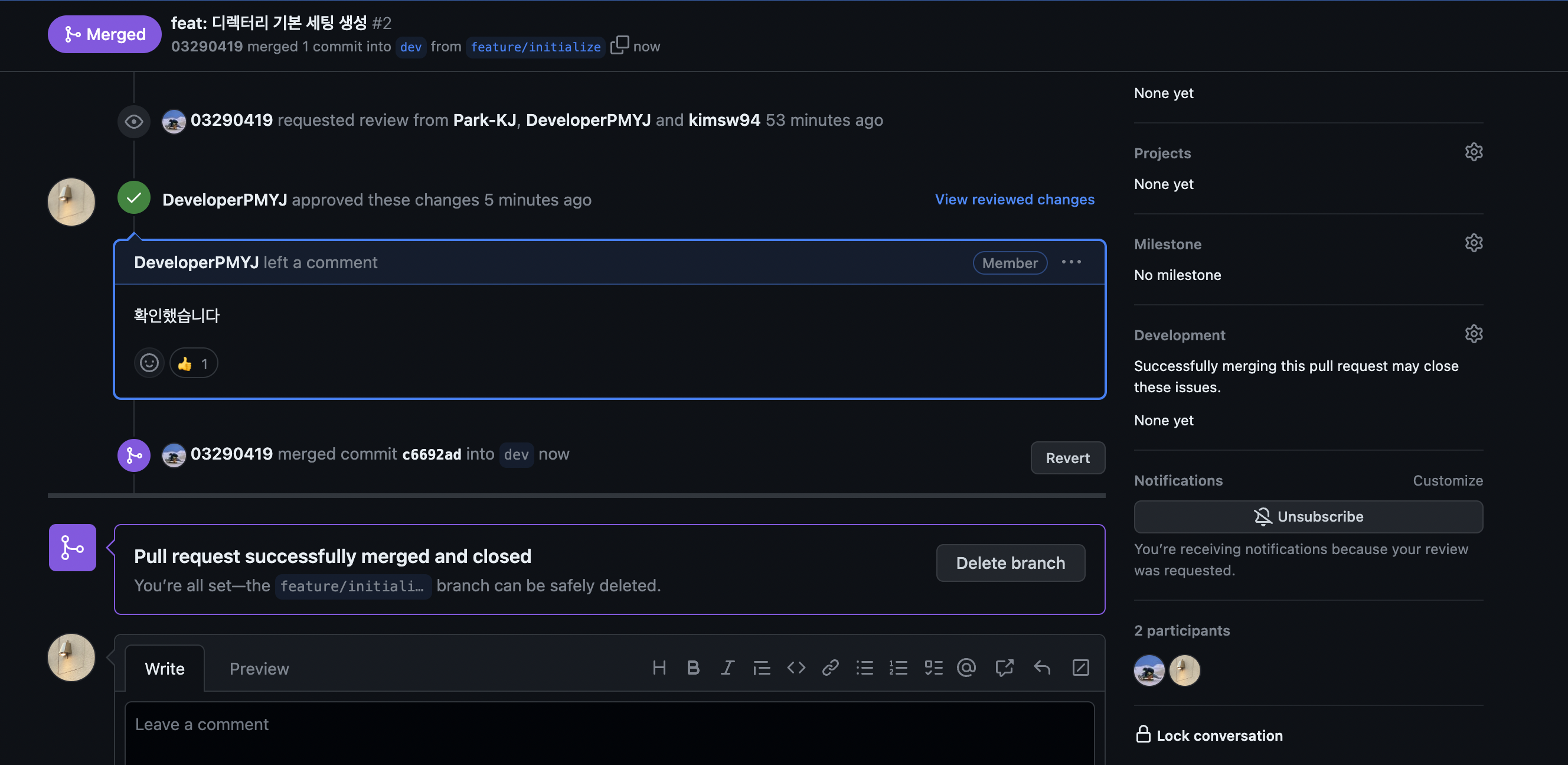1568x765 pixels.
Task: Open the Milestone settings gear
Action: [1473, 243]
